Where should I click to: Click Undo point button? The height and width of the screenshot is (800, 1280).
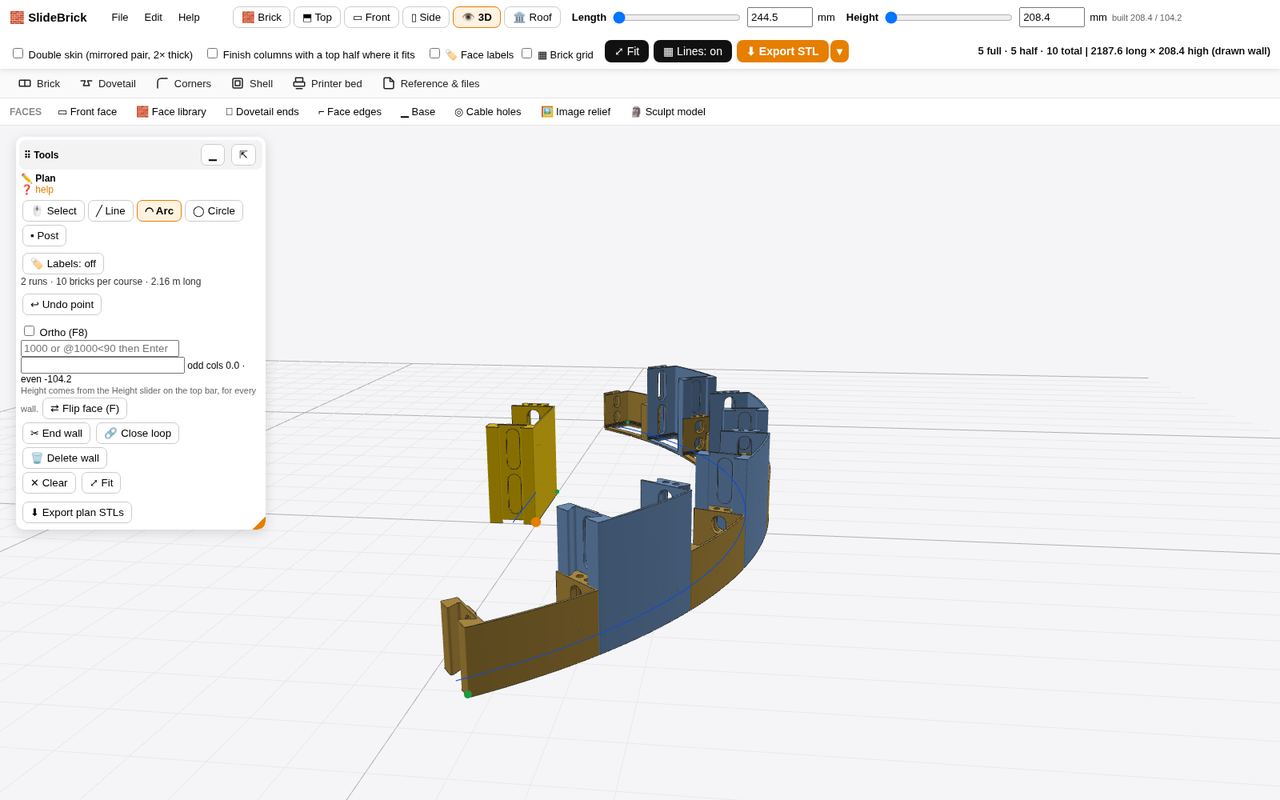[x=62, y=305]
